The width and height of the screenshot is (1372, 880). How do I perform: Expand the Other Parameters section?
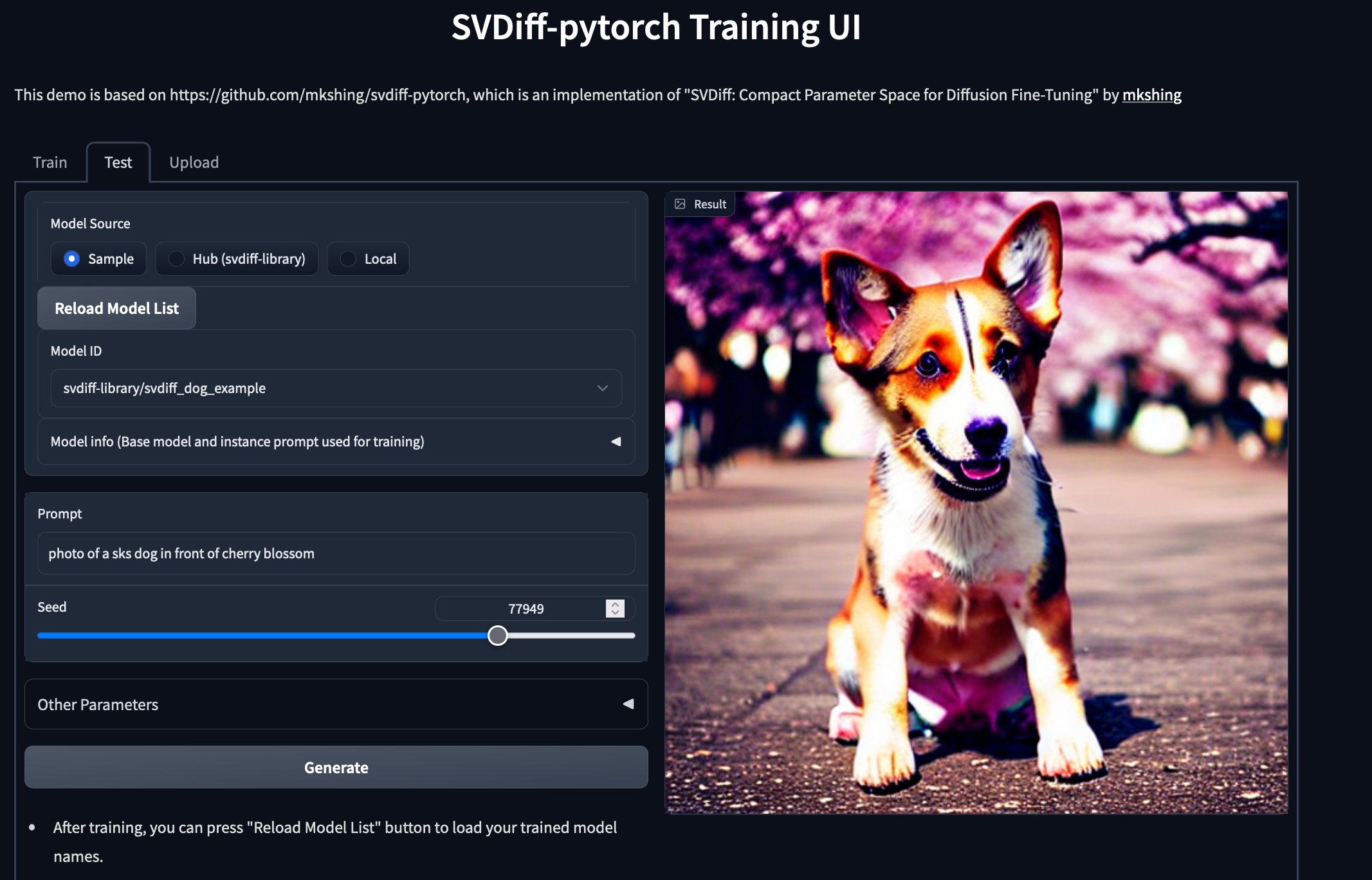(x=98, y=704)
